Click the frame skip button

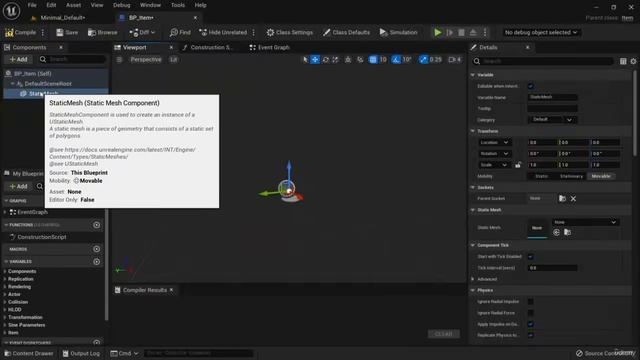(449, 32)
